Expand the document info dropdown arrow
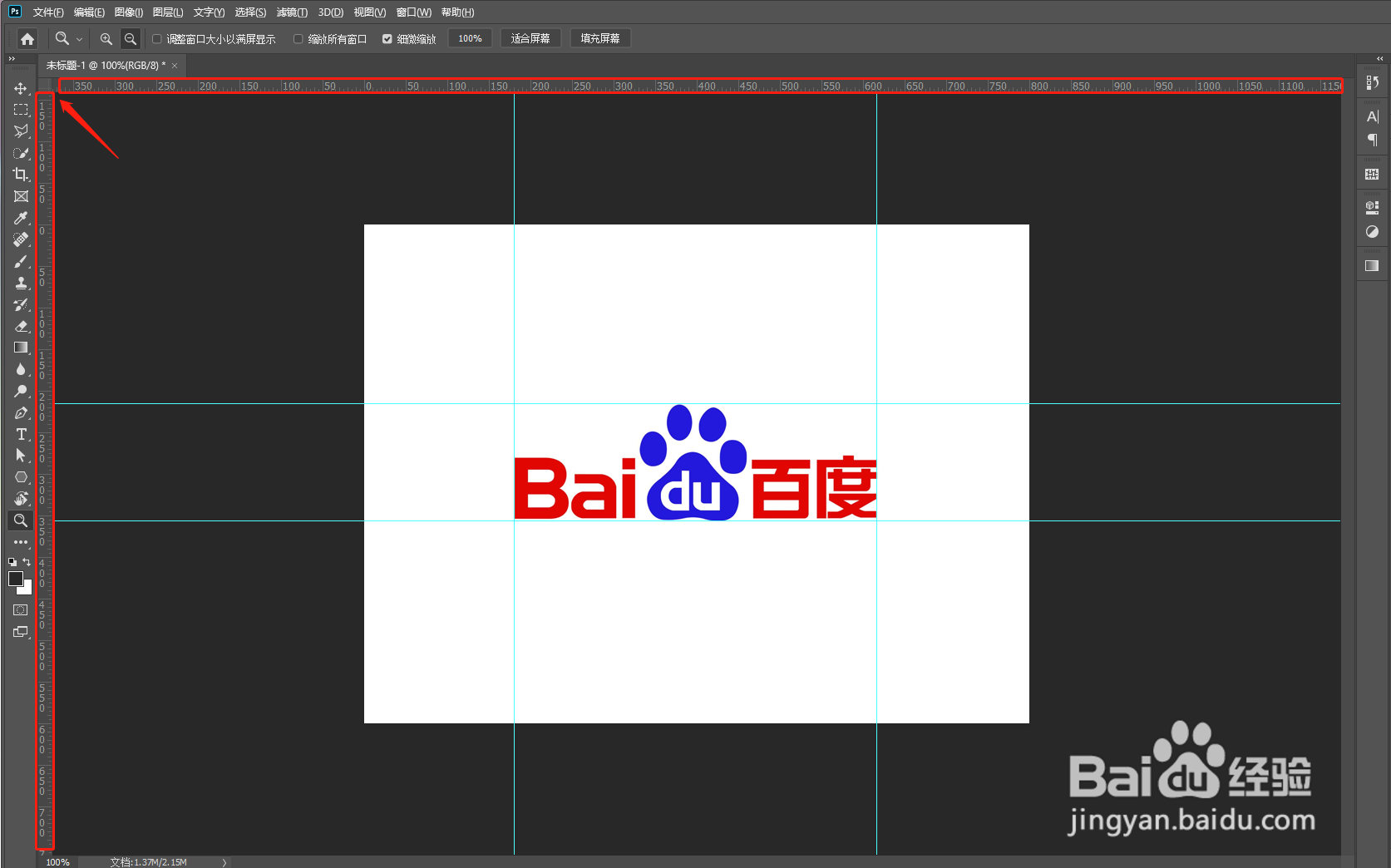This screenshot has height=868, width=1391. click(224, 862)
